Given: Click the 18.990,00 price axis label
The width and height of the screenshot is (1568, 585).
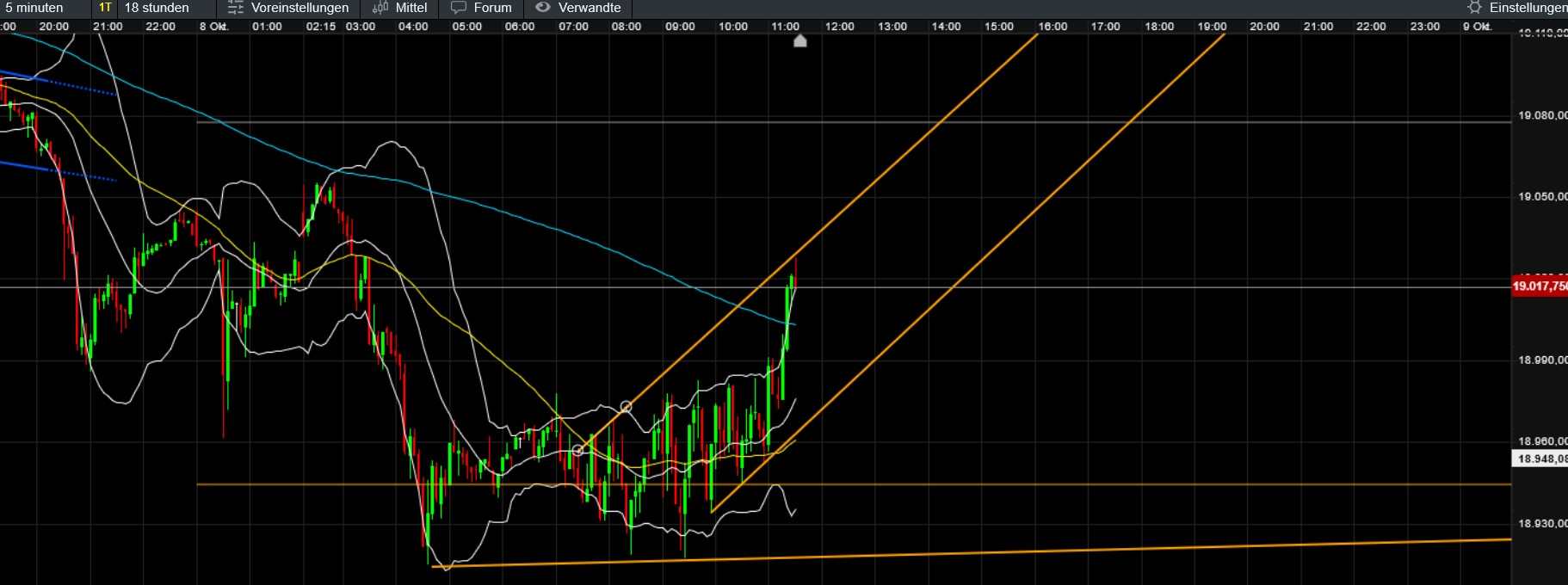Looking at the screenshot, I should [x=1542, y=360].
